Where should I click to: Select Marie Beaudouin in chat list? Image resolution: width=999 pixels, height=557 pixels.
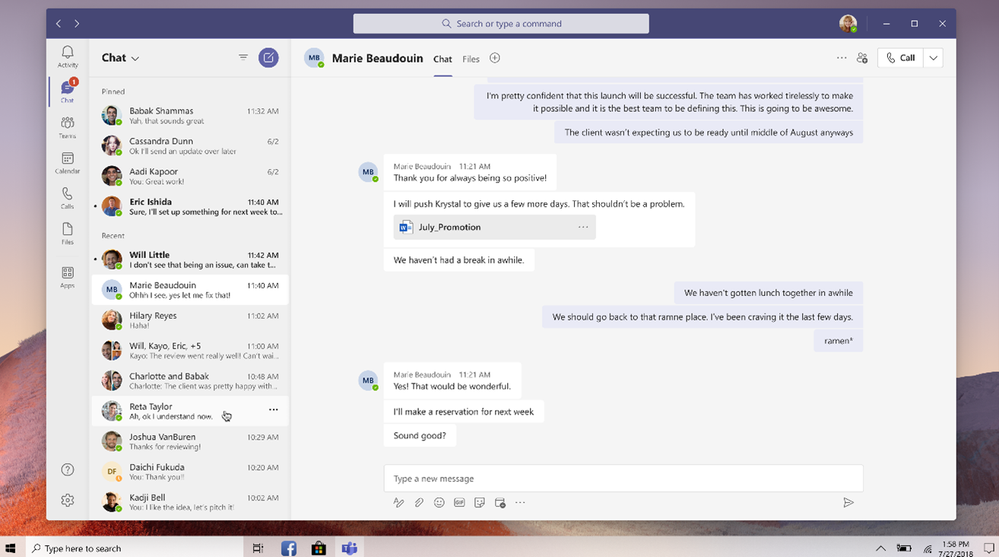click(190, 290)
